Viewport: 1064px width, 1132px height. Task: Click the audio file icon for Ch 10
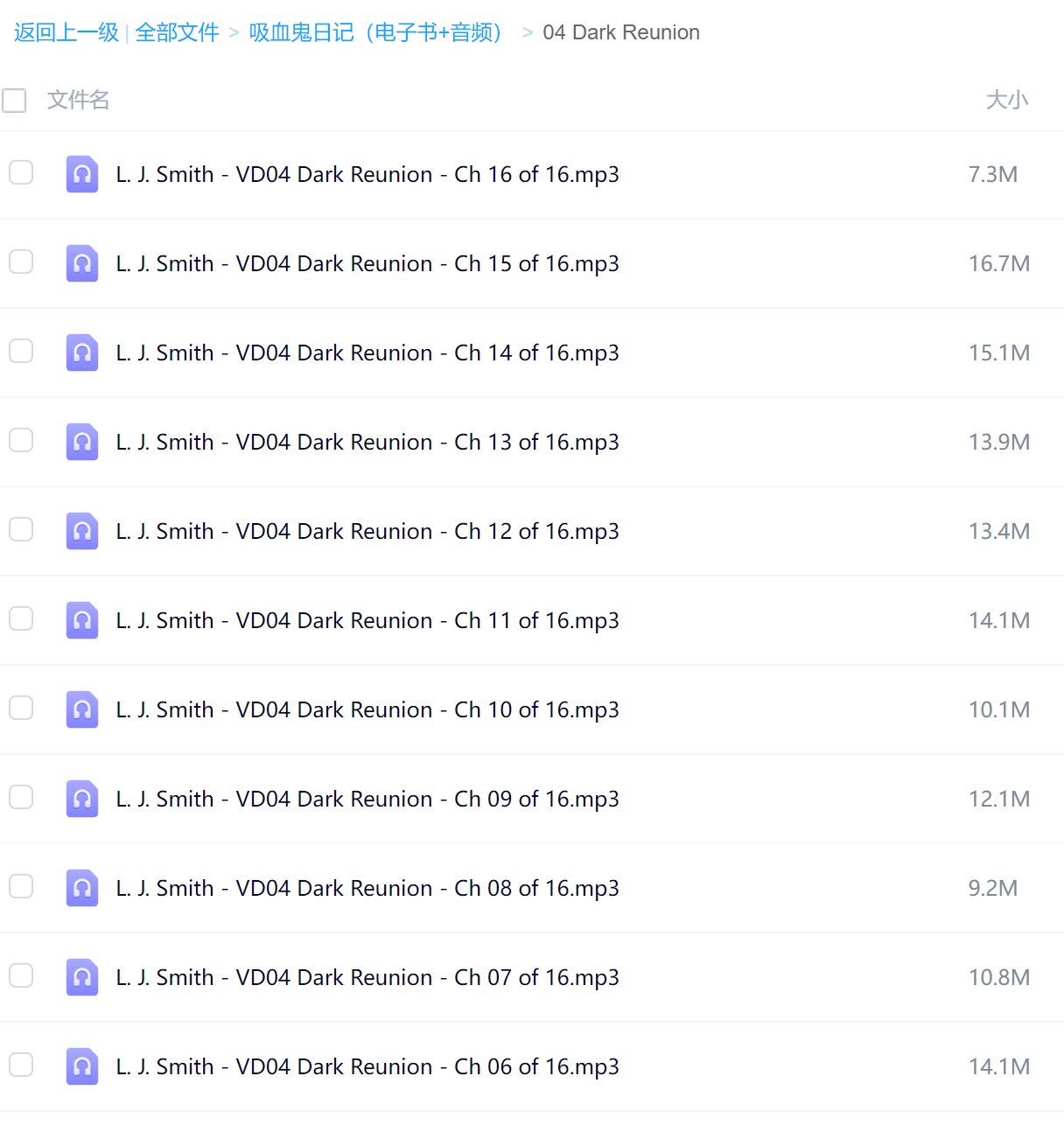point(82,709)
